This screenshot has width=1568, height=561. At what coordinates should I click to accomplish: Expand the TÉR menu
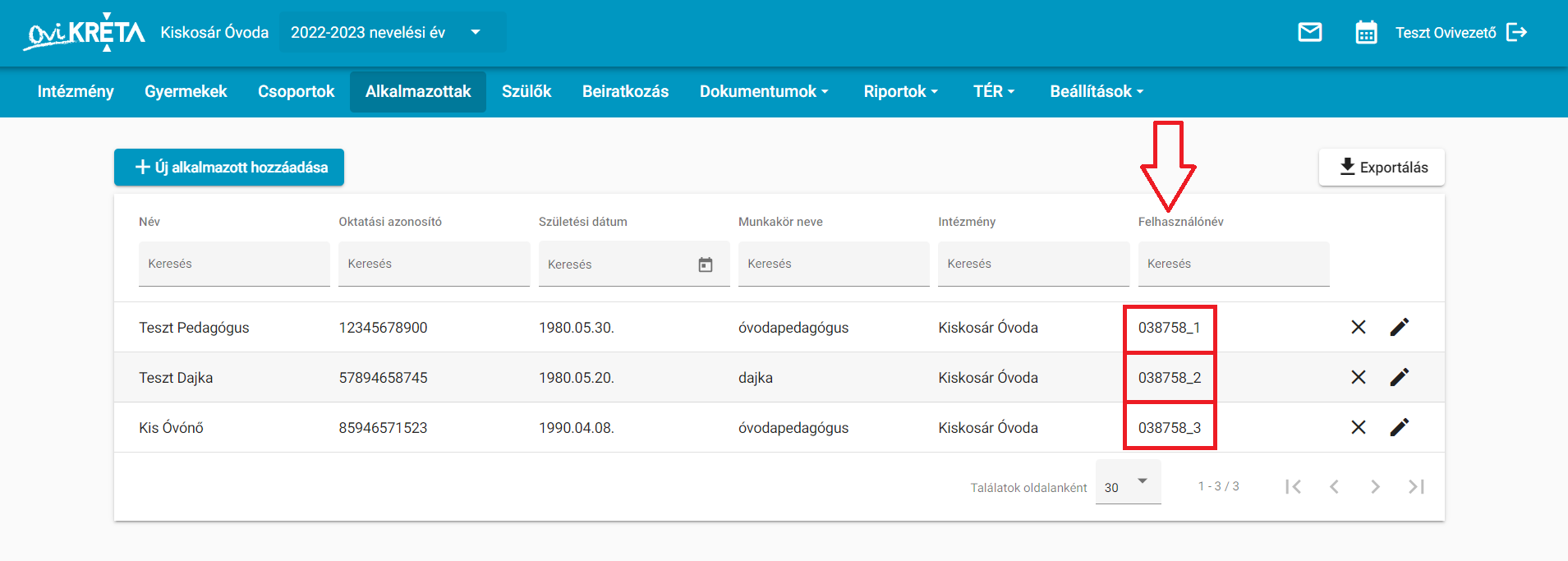(994, 91)
